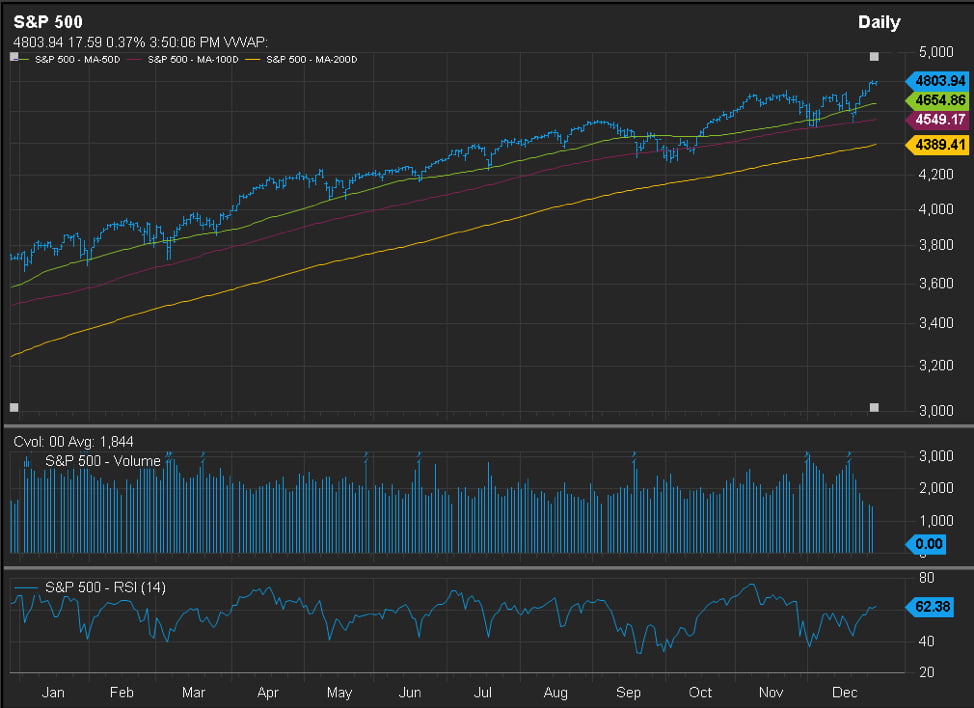974x708 pixels.
Task: Click the Cvol: 00 Avg: 1,844 readout
Action: point(73,442)
